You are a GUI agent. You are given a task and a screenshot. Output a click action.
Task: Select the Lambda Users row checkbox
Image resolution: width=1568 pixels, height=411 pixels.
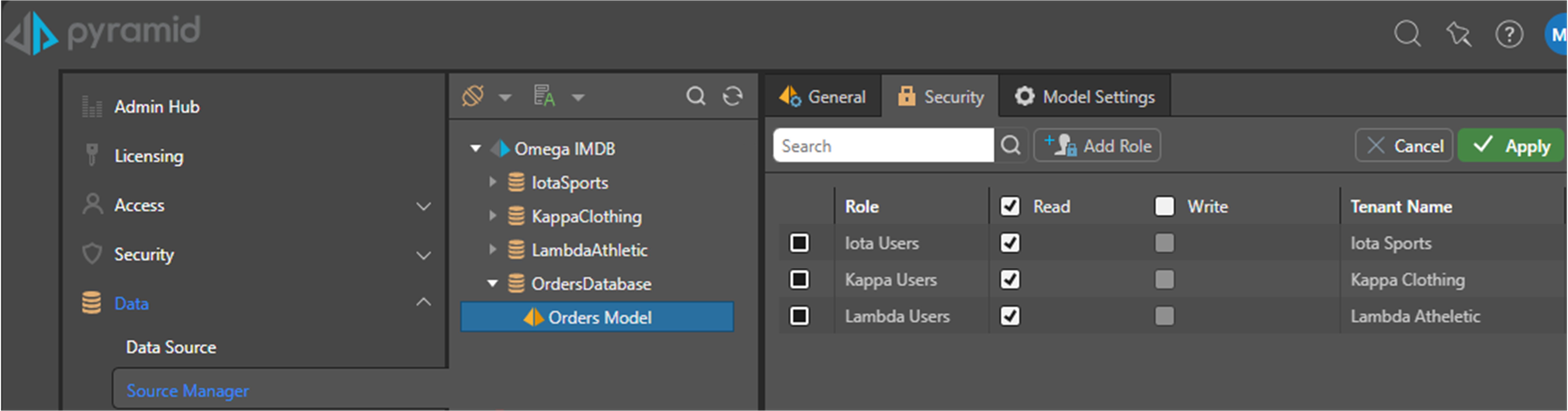point(799,316)
